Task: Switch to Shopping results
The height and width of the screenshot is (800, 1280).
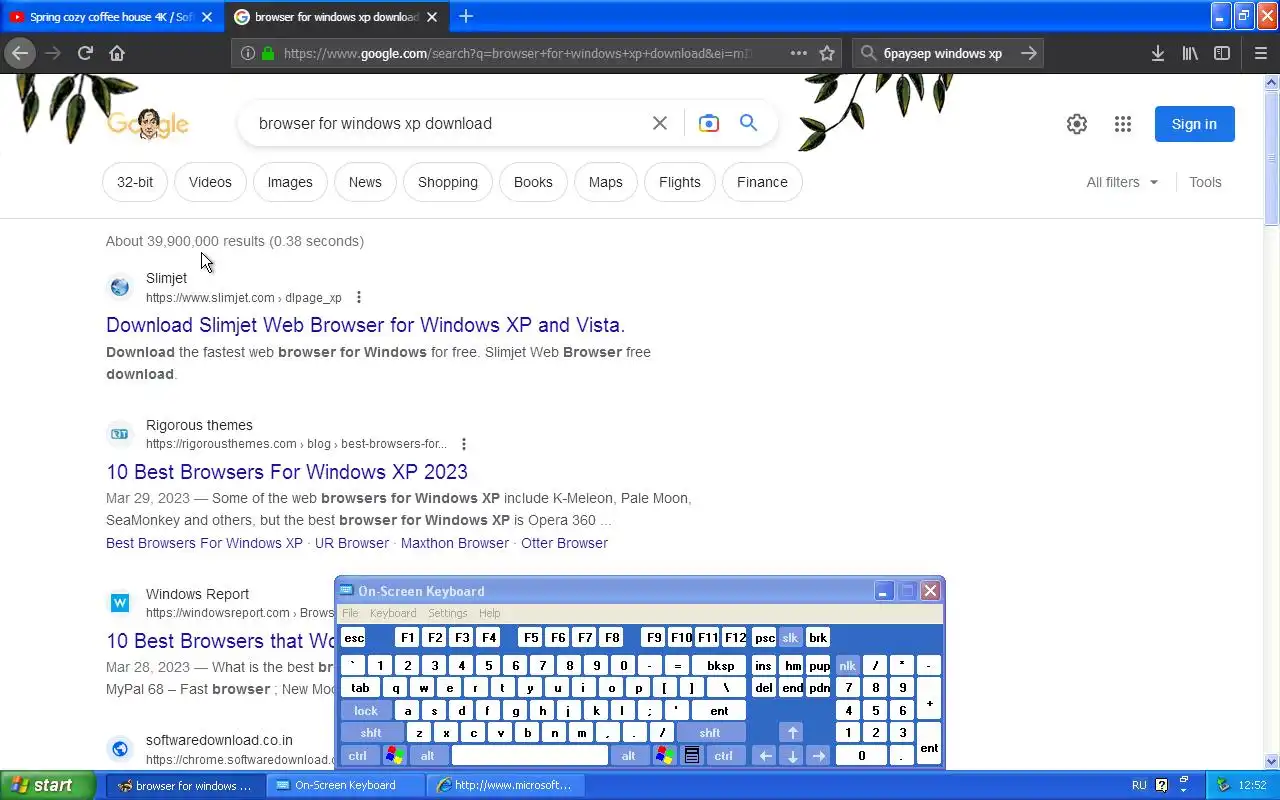Action: 448,182
